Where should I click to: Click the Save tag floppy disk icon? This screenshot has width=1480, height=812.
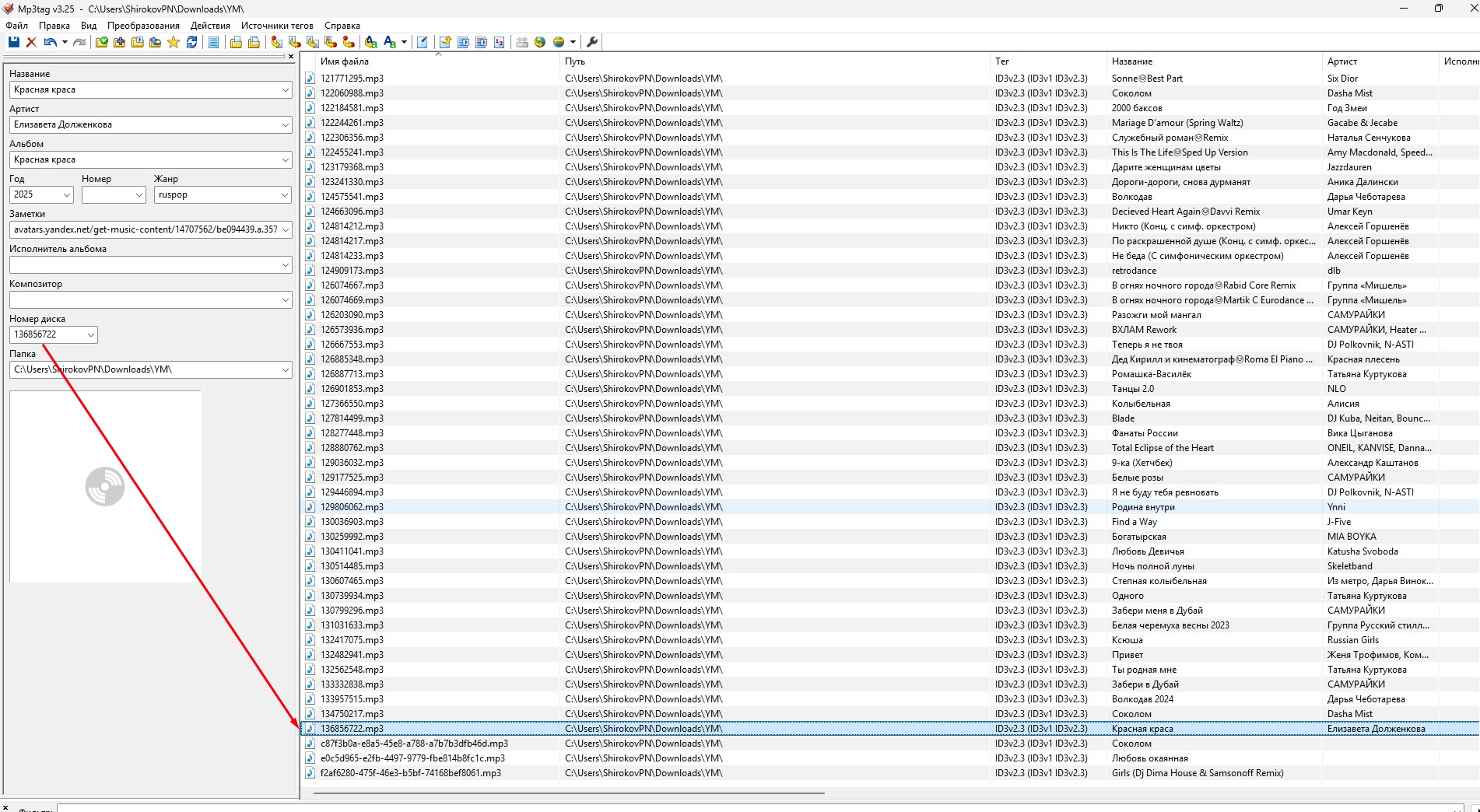(x=14, y=42)
